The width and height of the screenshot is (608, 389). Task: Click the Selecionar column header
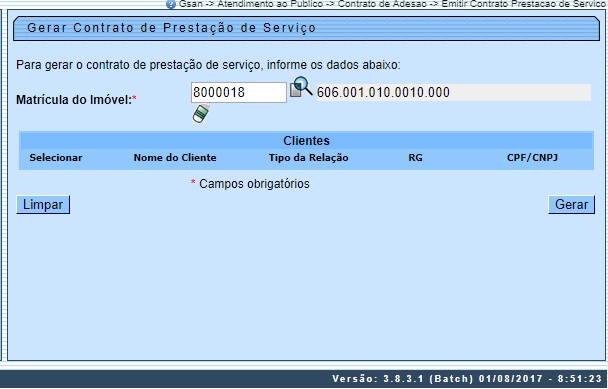56,158
